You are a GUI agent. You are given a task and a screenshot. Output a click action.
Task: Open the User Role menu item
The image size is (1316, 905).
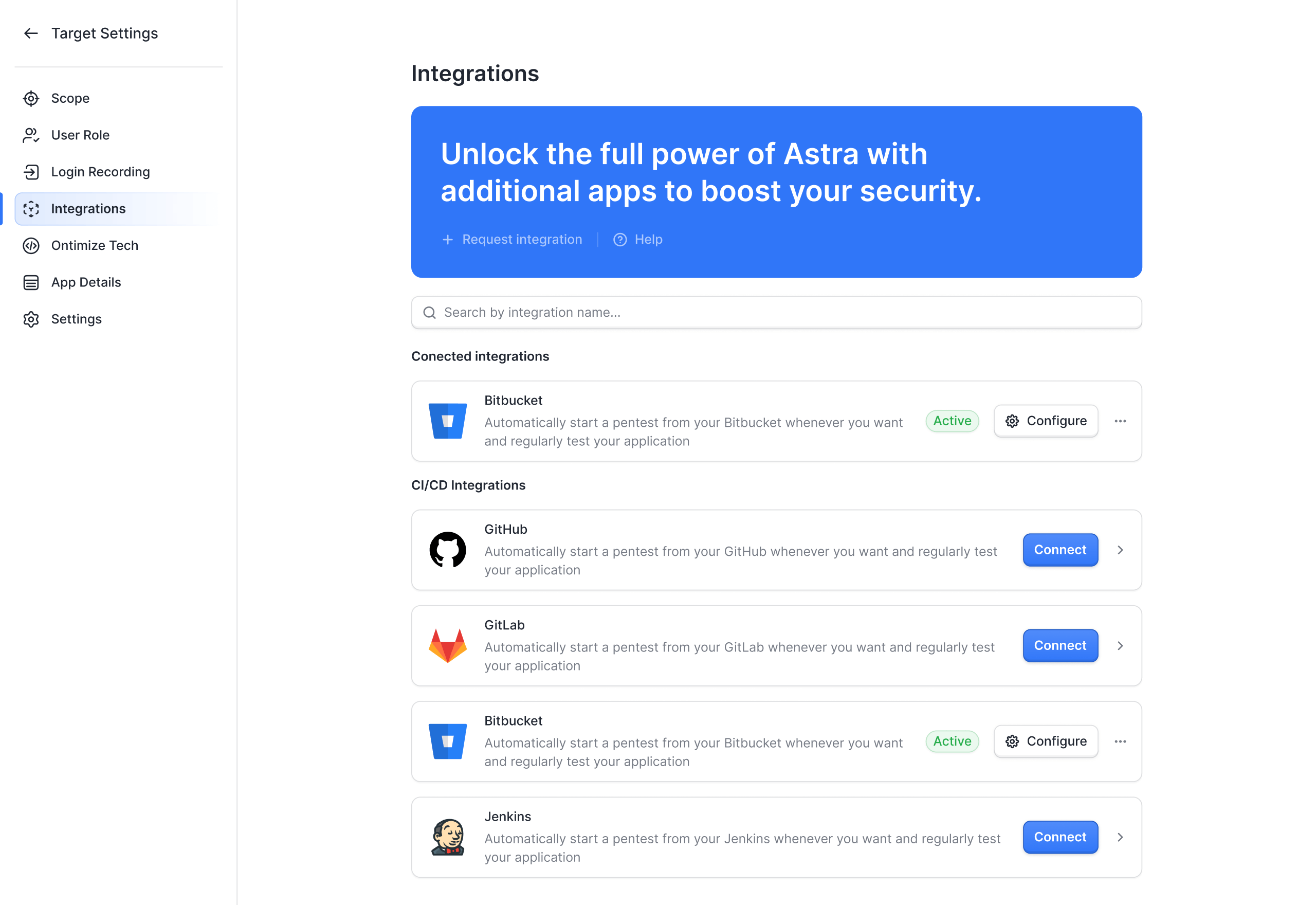coord(80,135)
